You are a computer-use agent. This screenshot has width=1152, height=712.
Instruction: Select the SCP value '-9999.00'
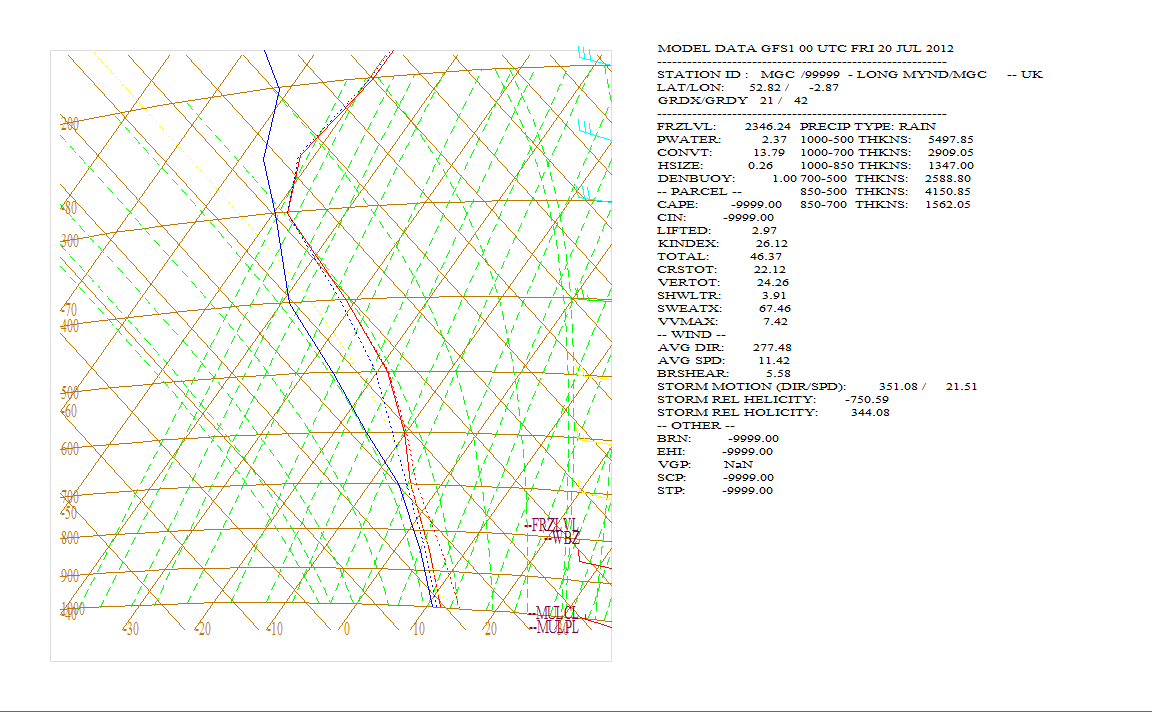point(748,478)
